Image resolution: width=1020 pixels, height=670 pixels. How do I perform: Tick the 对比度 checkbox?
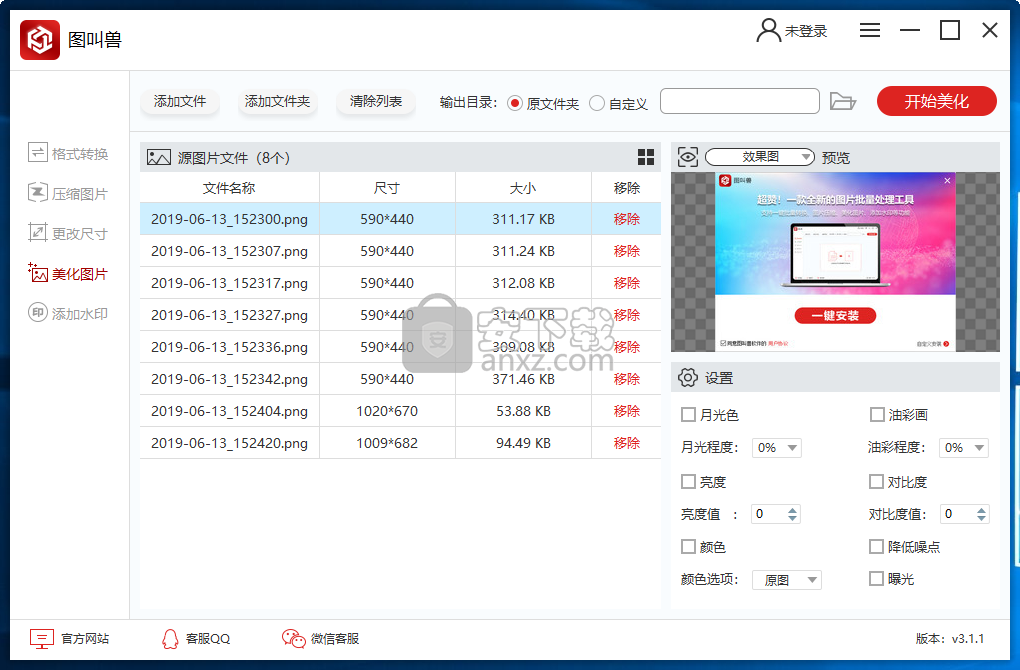(x=876, y=481)
